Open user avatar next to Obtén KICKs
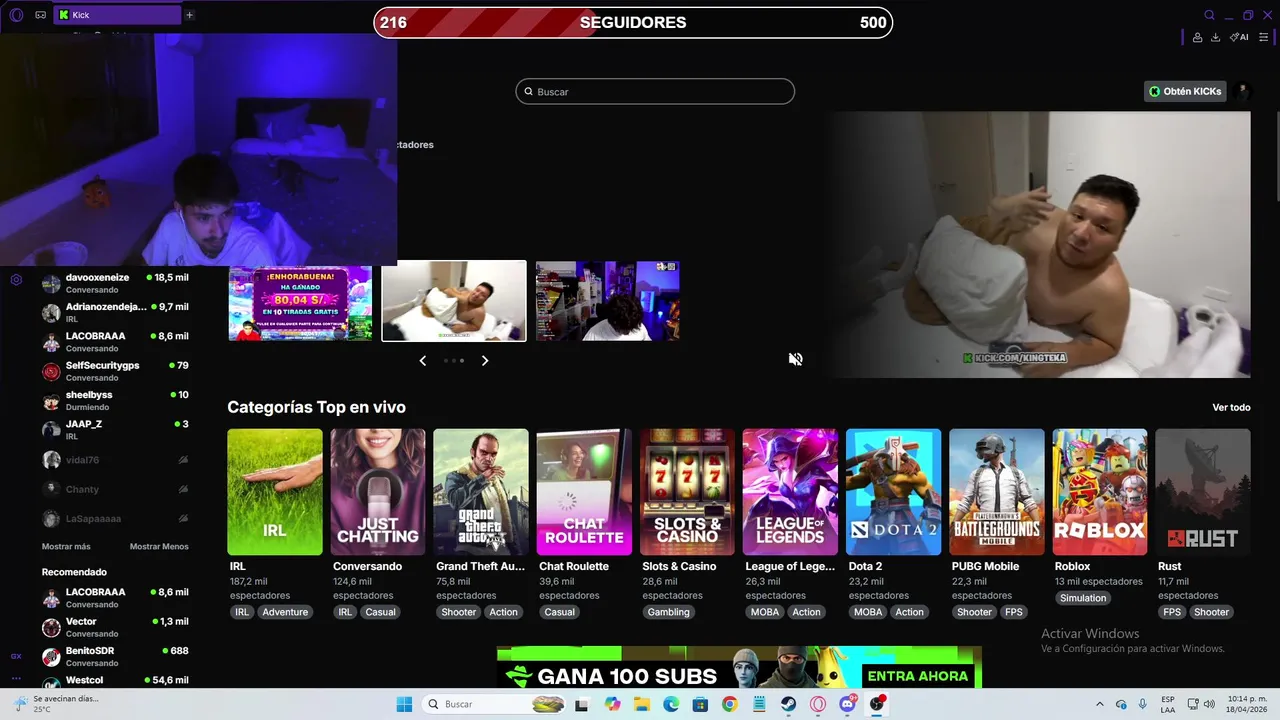Image resolution: width=1280 pixels, height=720 pixels. pos(1243,91)
